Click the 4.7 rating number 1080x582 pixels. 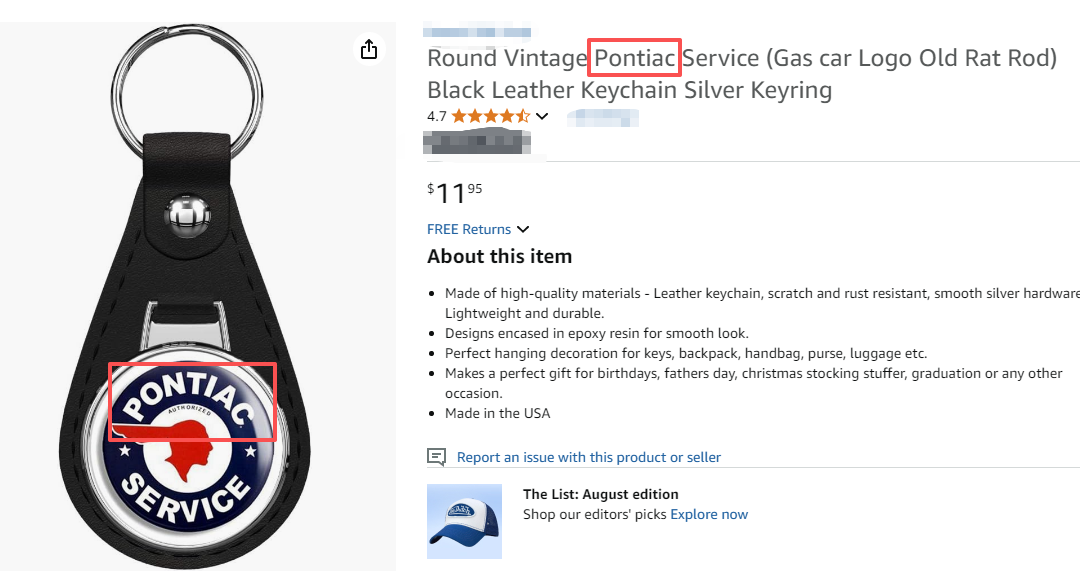[436, 116]
